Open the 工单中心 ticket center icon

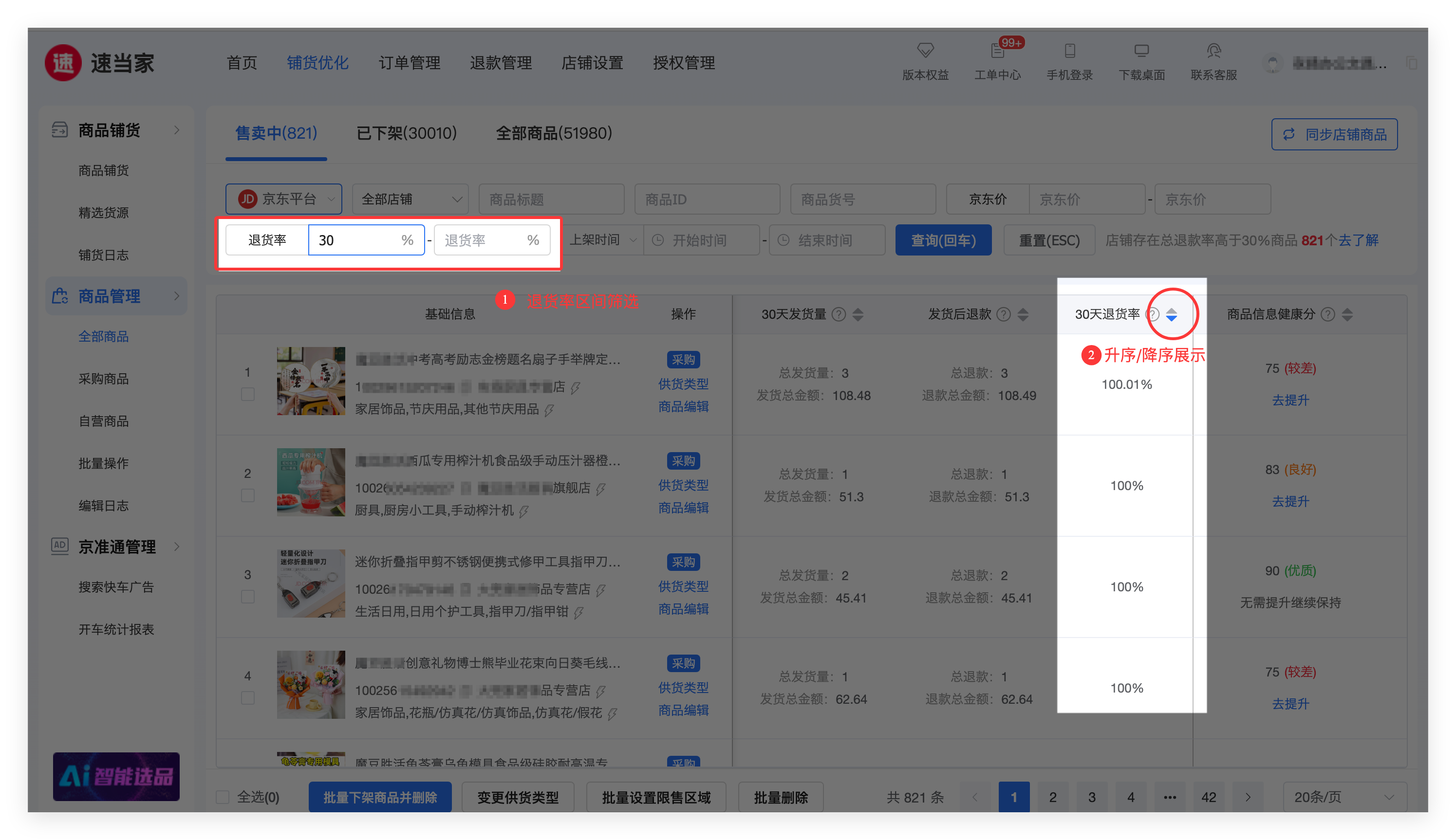click(x=997, y=52)
